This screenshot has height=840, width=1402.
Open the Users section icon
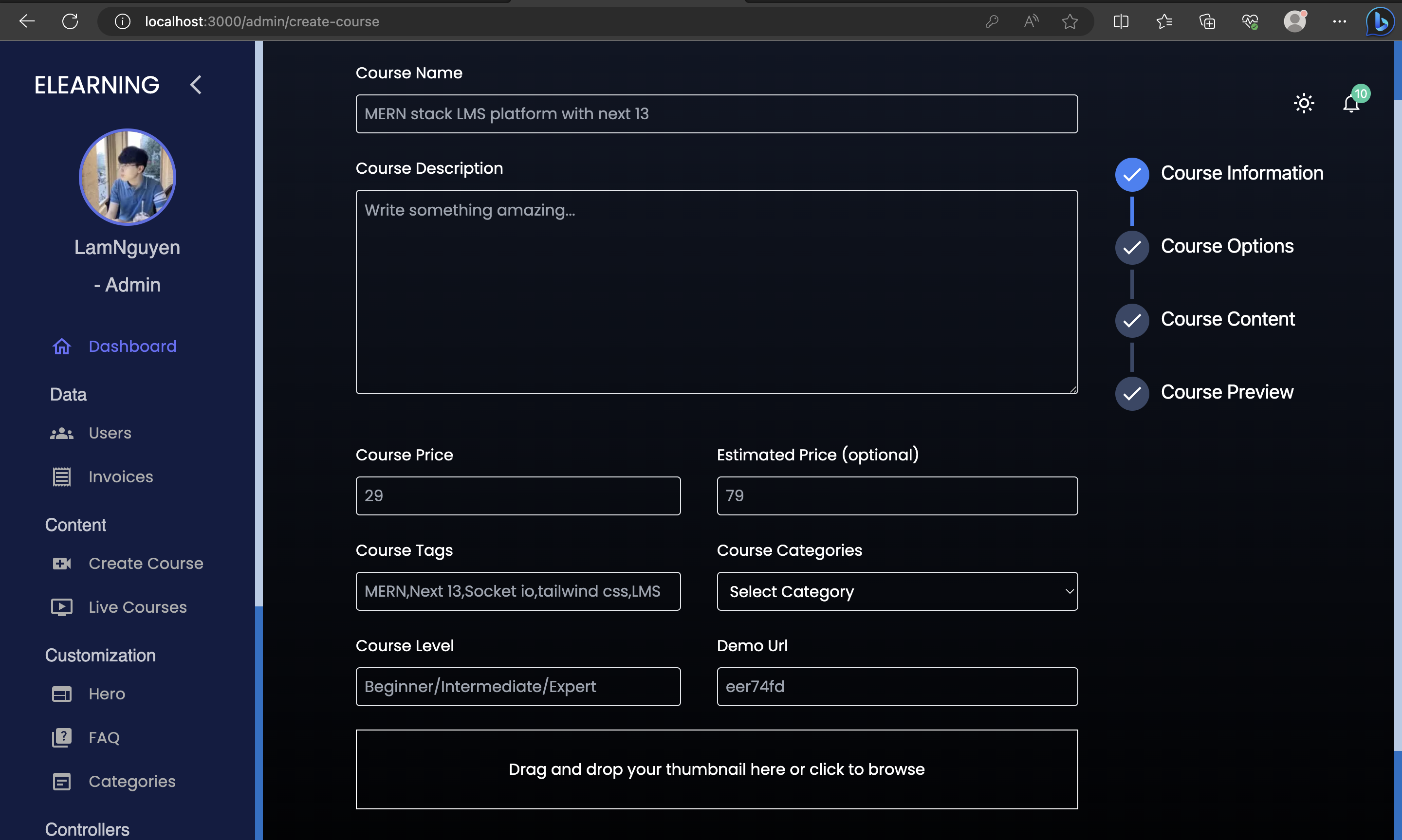coord(62,434)
